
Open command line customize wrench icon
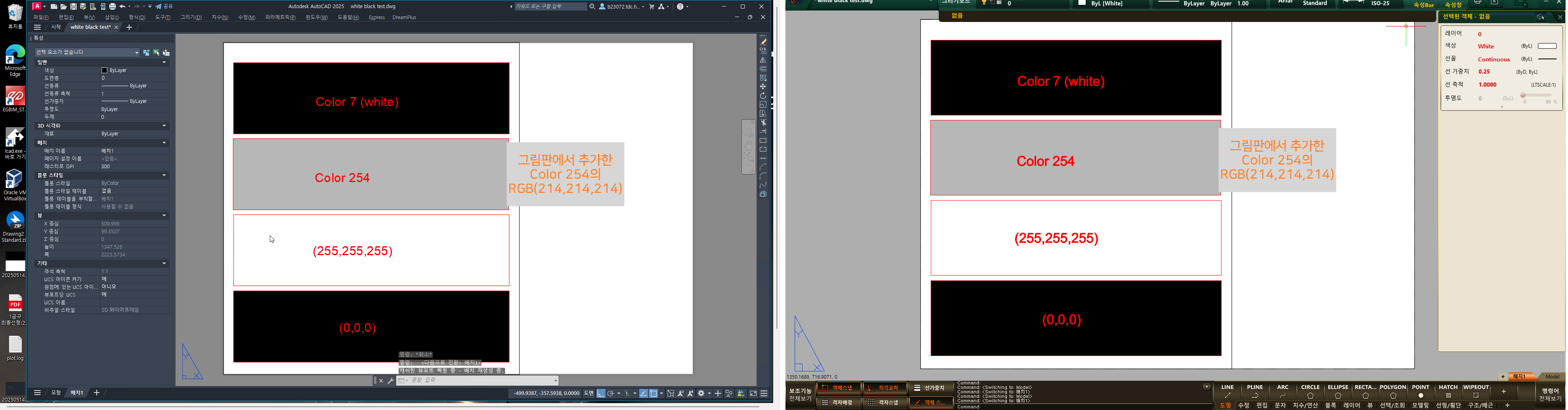click(390, 381)
